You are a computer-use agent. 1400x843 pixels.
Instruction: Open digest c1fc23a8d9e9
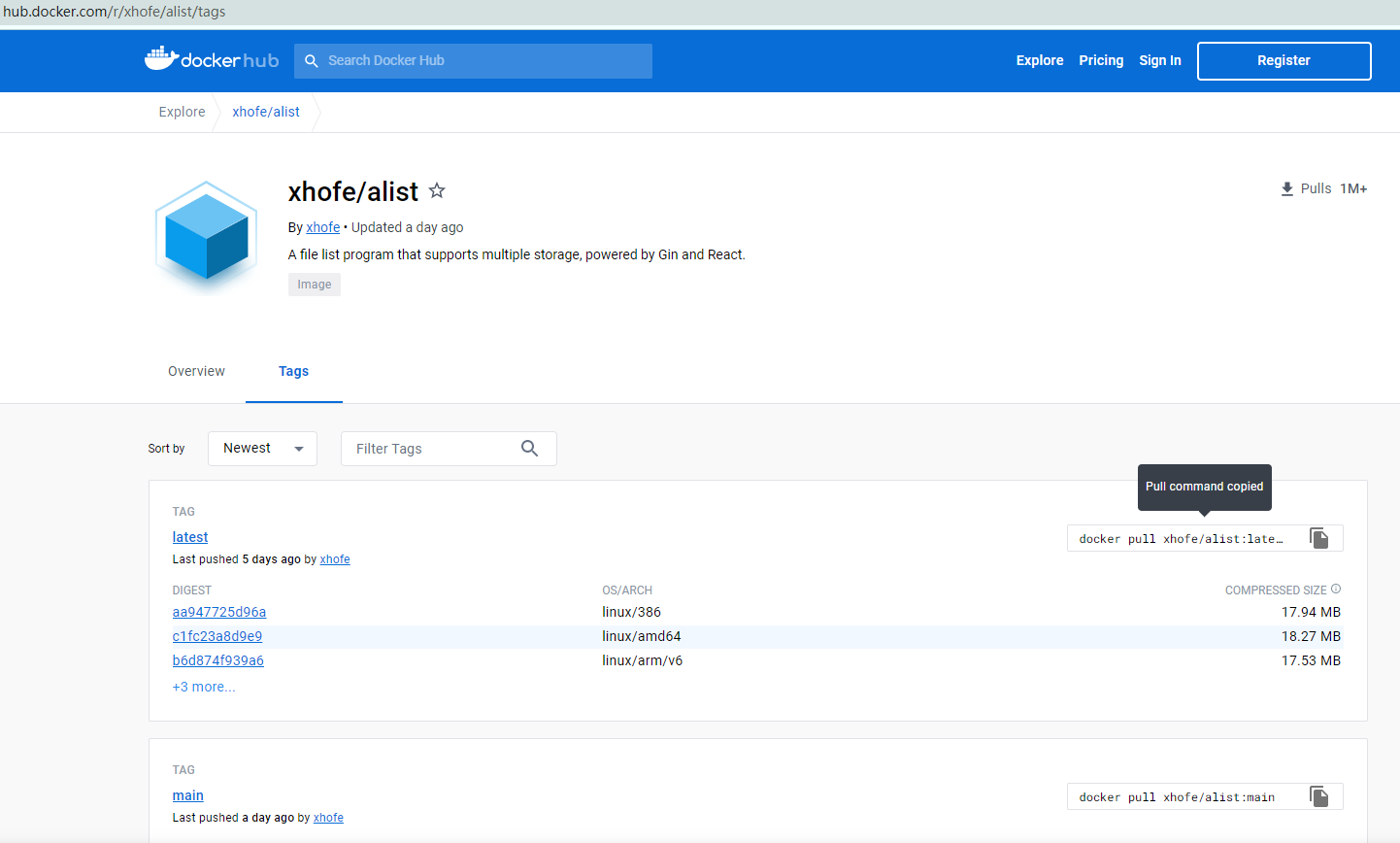pyautogui.click(x=217, y=636)
